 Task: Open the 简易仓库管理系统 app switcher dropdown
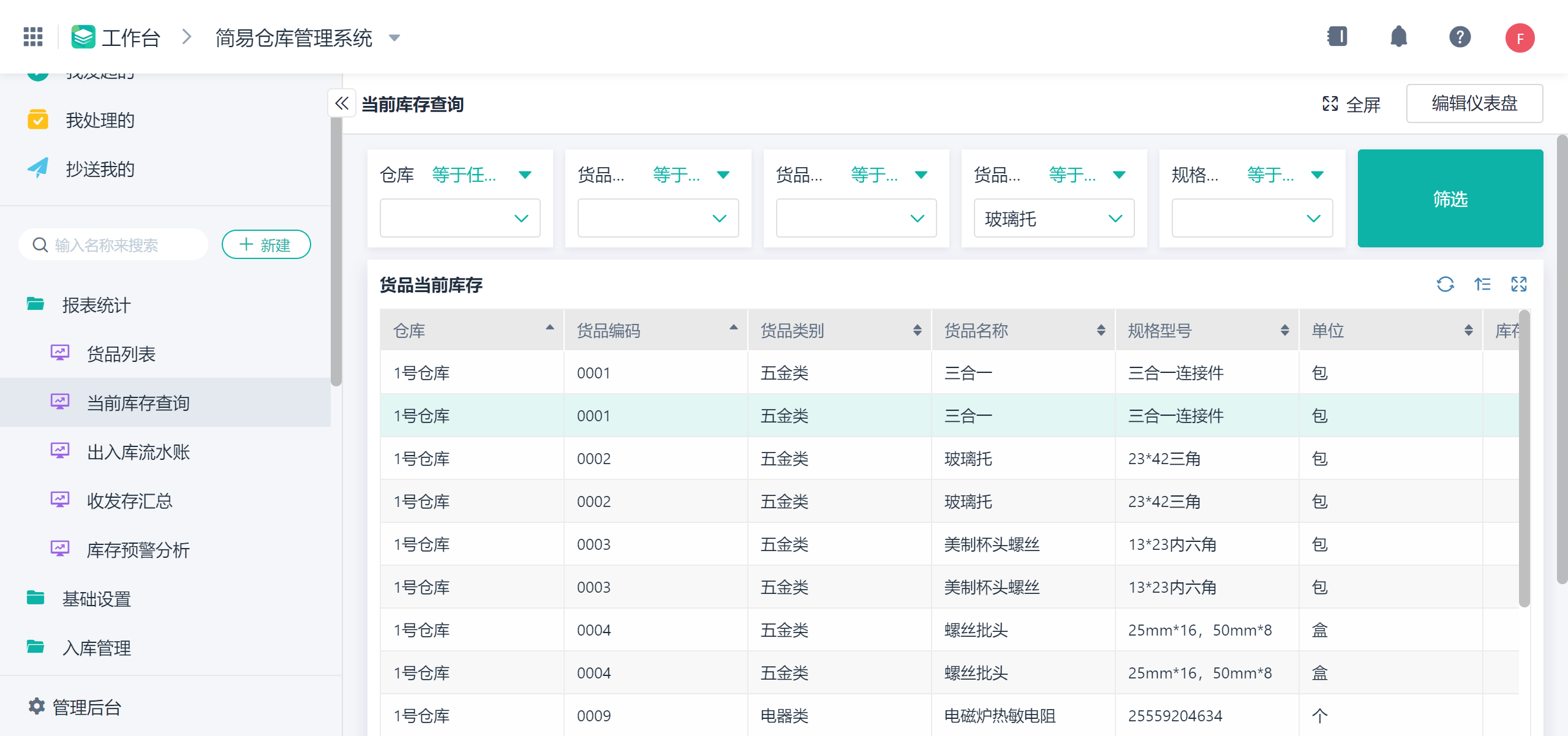click(x=394, y=38)
